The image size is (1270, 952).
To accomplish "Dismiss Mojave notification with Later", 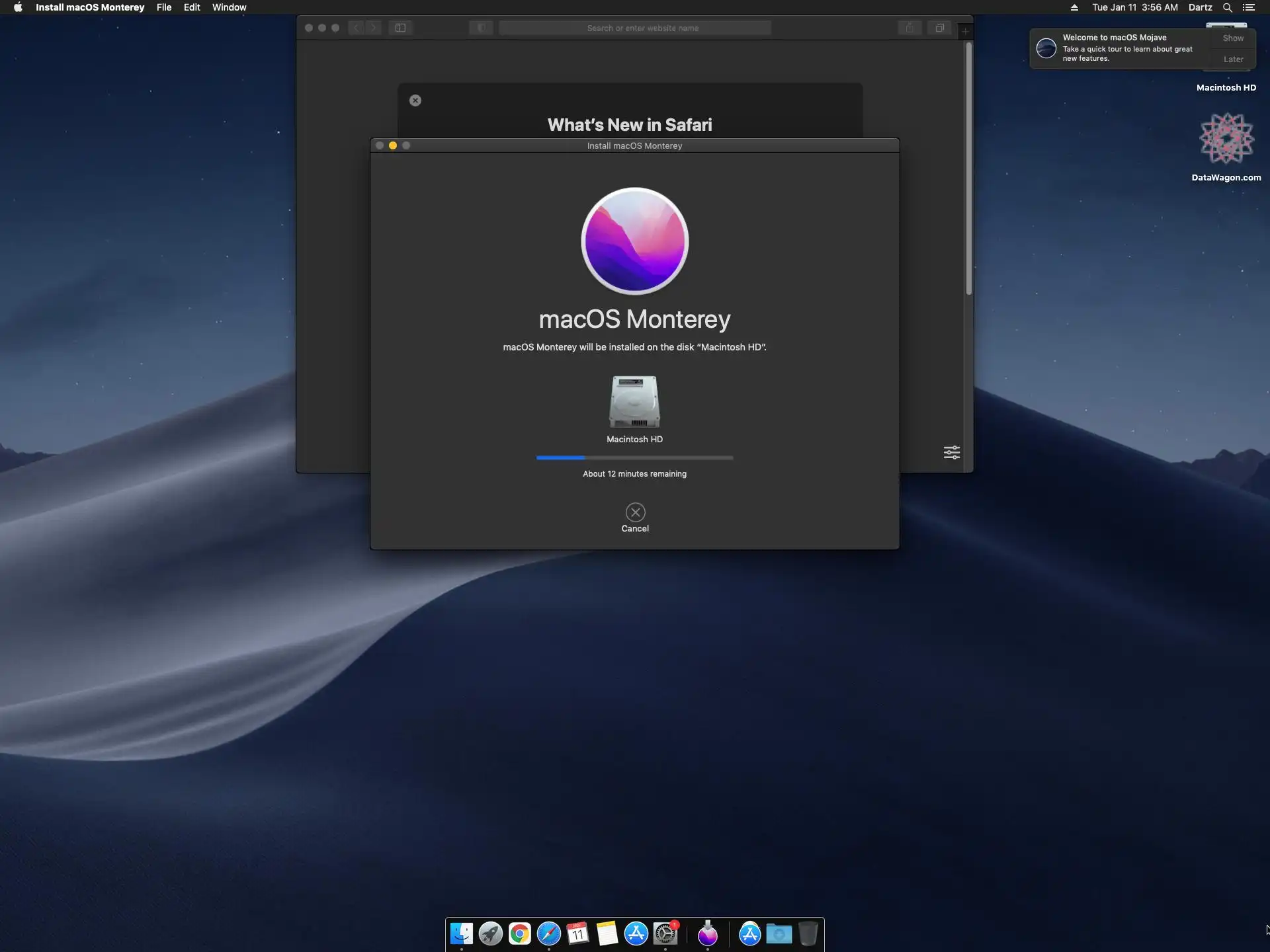I will pos(1232,59).
